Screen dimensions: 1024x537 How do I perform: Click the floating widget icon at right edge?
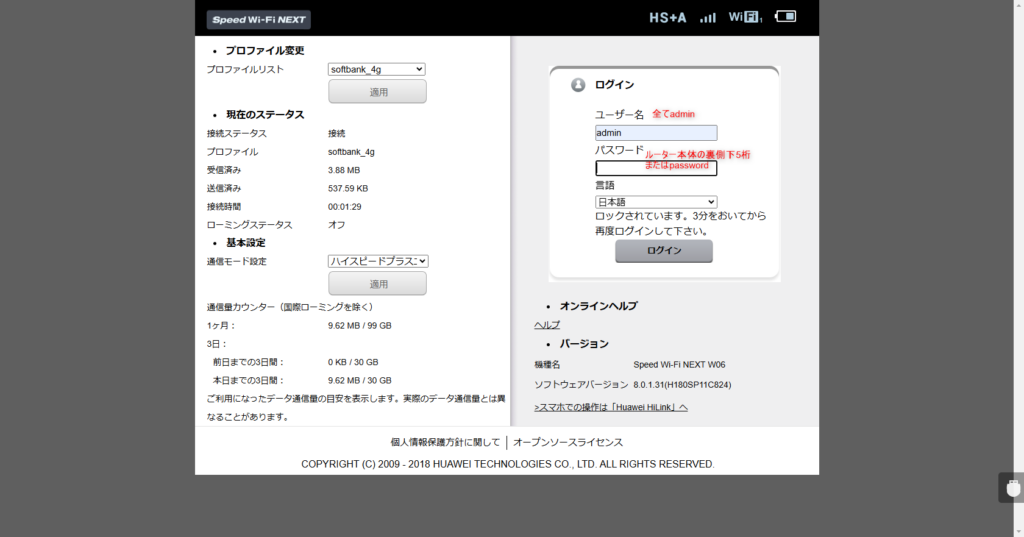click(1012, 487)
